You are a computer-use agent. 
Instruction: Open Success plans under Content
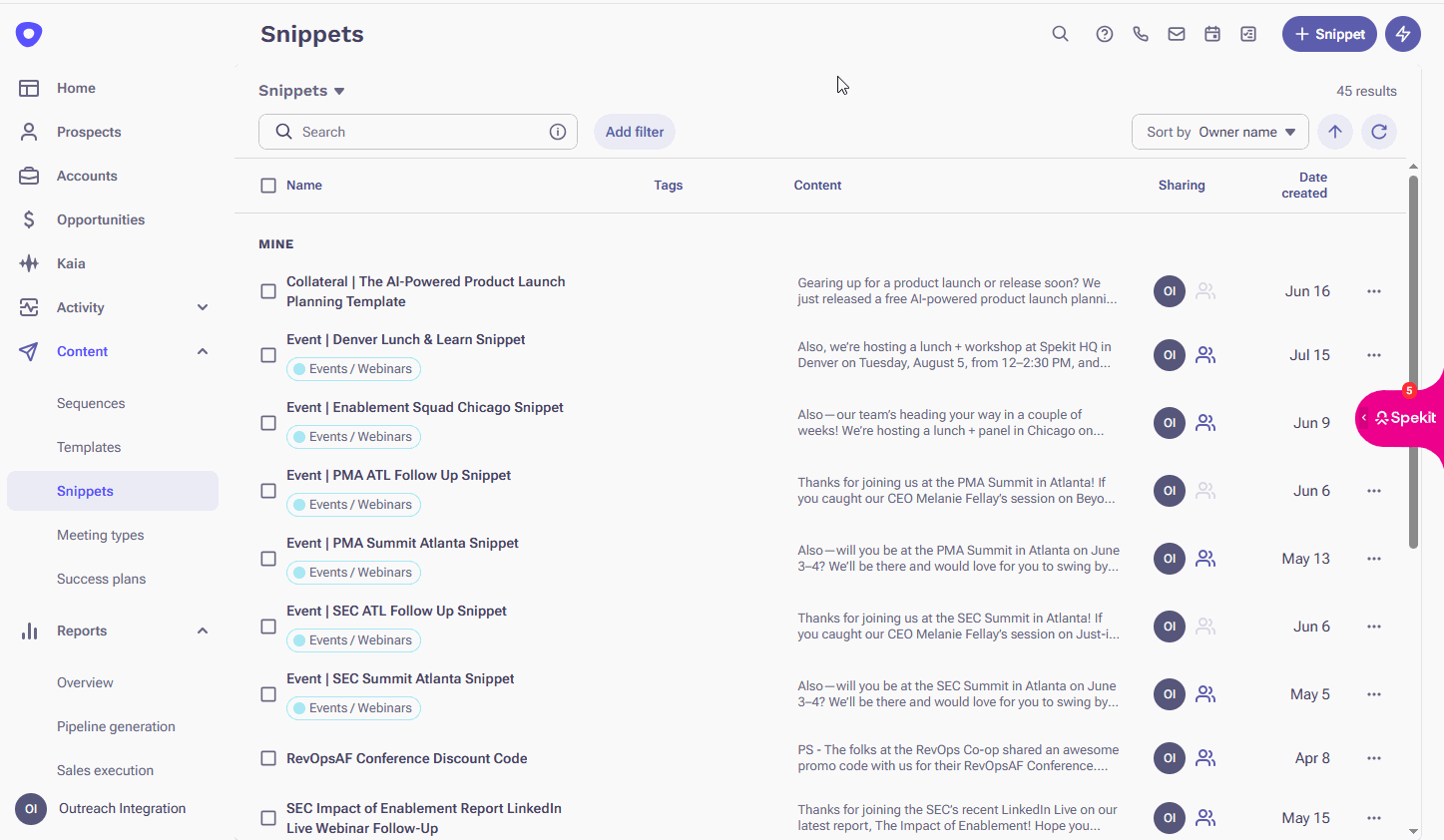pyautogui.click(x=101, y=579)
